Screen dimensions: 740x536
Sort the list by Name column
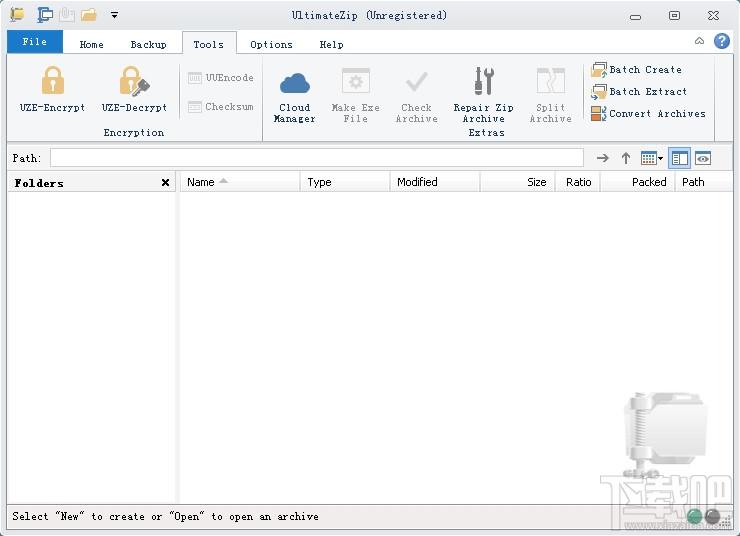tap(240, 182)
